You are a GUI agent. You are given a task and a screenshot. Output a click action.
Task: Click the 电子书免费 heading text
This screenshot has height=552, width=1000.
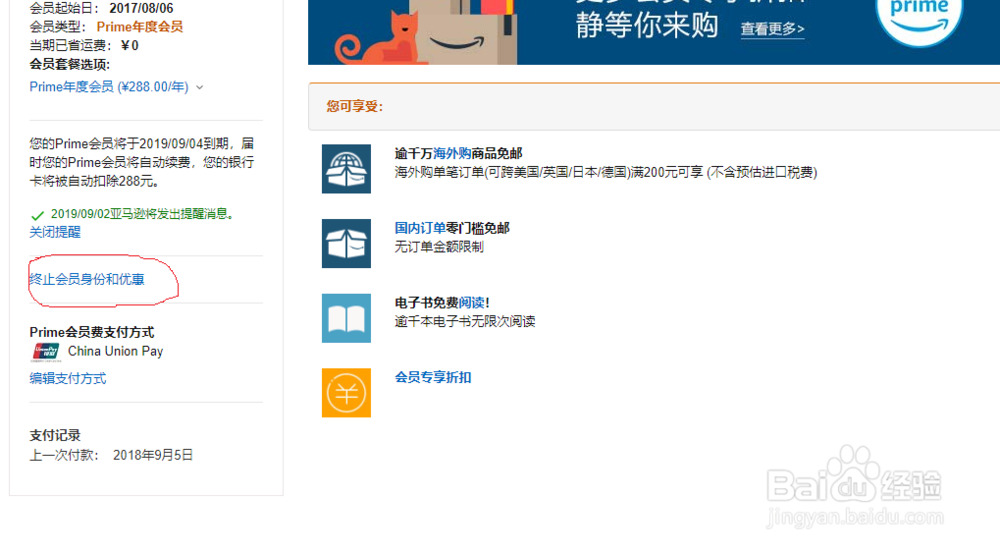tap(427, 303)
